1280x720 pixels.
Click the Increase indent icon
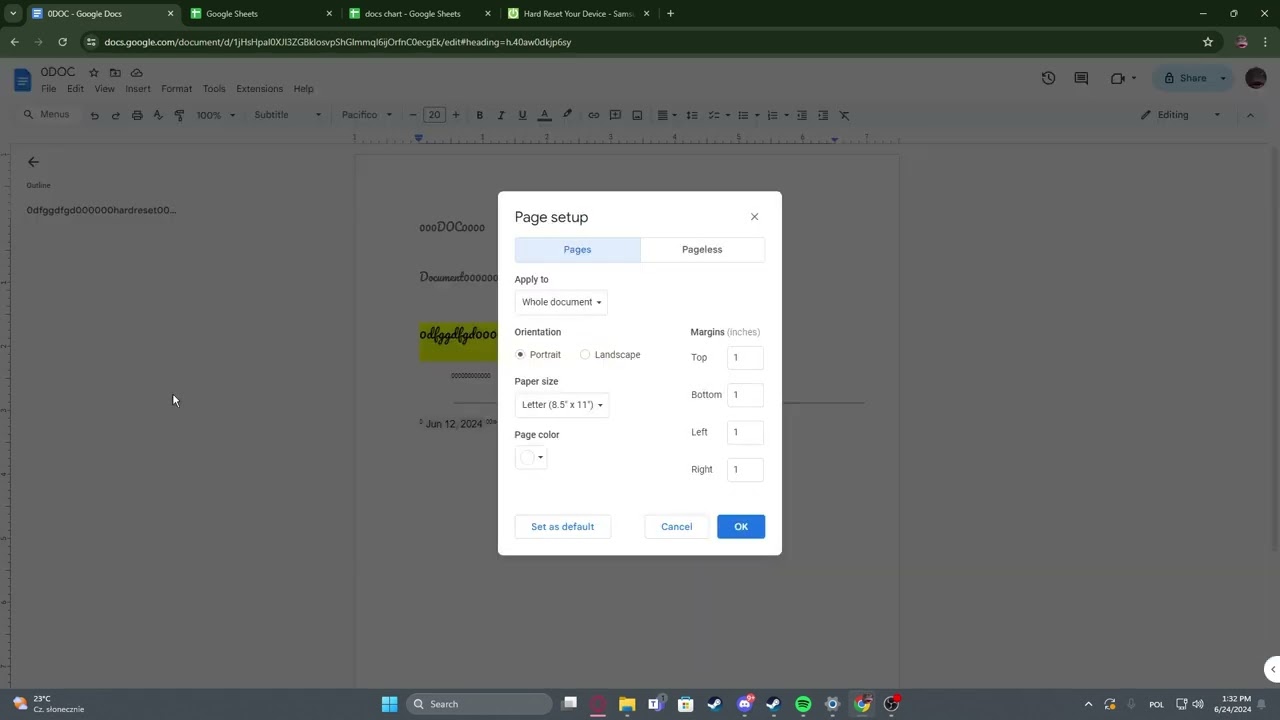point(822,115)
